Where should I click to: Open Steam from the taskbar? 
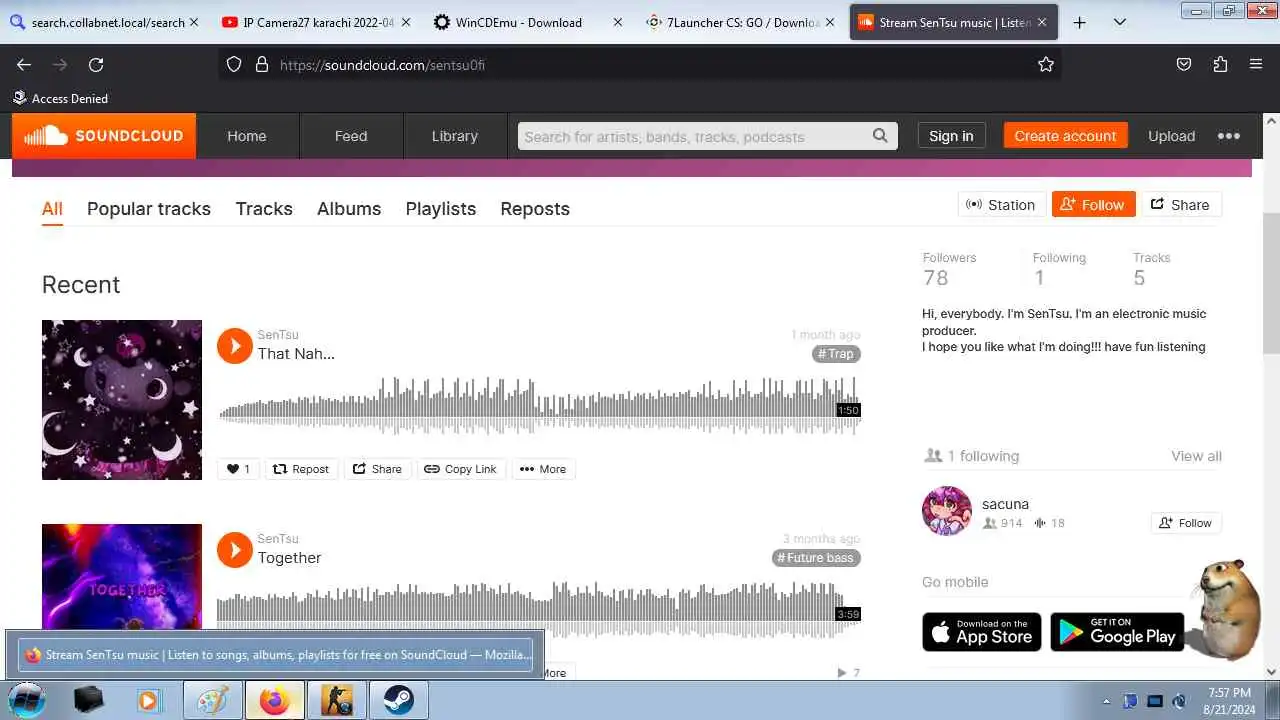(x=399, y=700)
